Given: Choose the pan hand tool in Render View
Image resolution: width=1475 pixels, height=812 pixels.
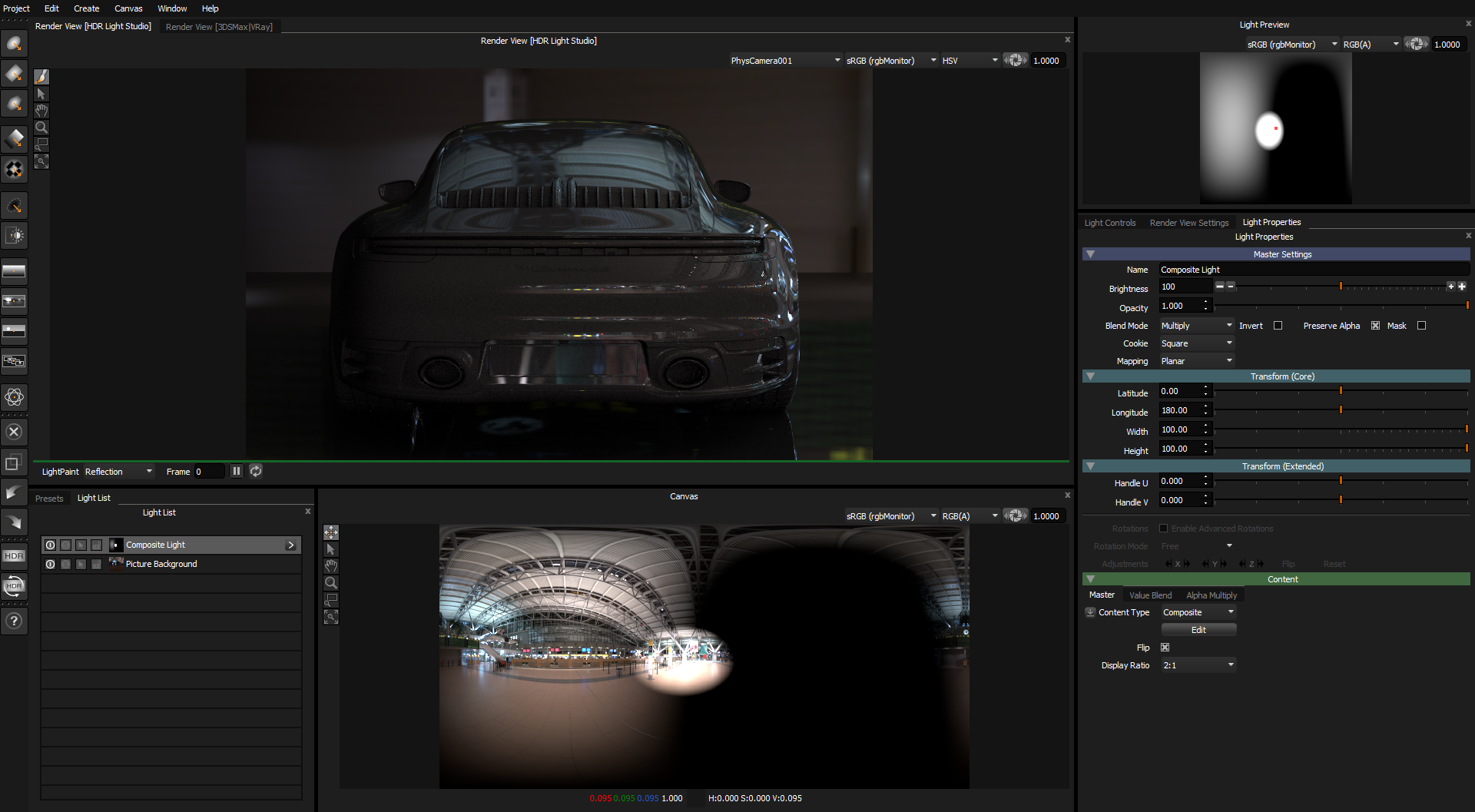Looking at the screenshot, I should click(41, 111).
